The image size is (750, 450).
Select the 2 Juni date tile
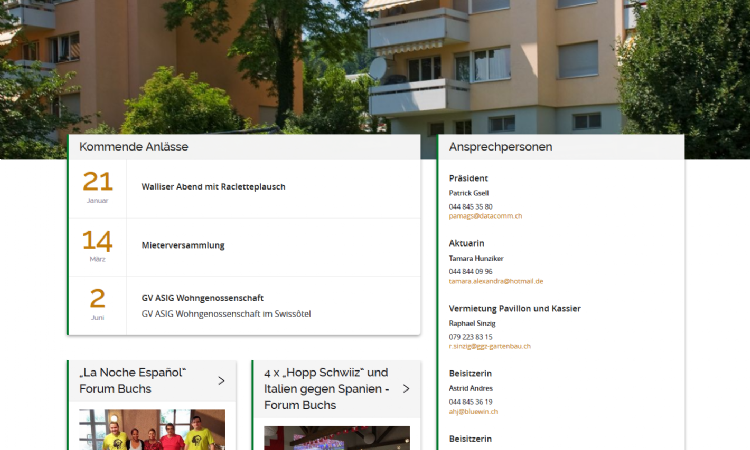(x=98, y=306)
